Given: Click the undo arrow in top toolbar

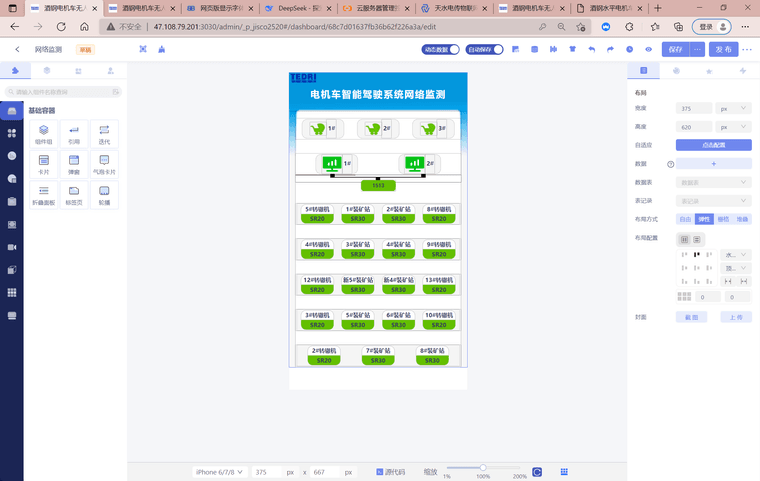Looking at the screenshot, I should coord(591,49).
